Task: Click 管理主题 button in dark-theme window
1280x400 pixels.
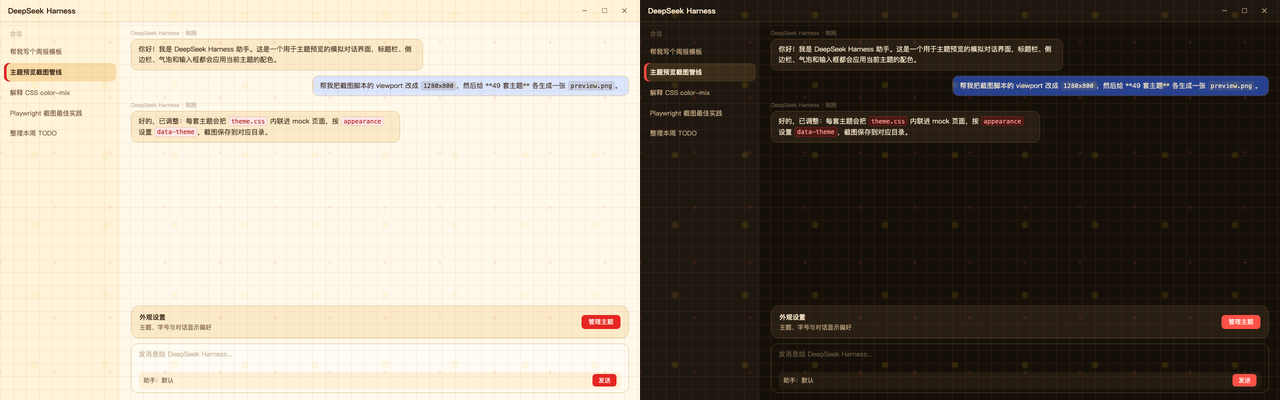Action: pos(1241,322)
